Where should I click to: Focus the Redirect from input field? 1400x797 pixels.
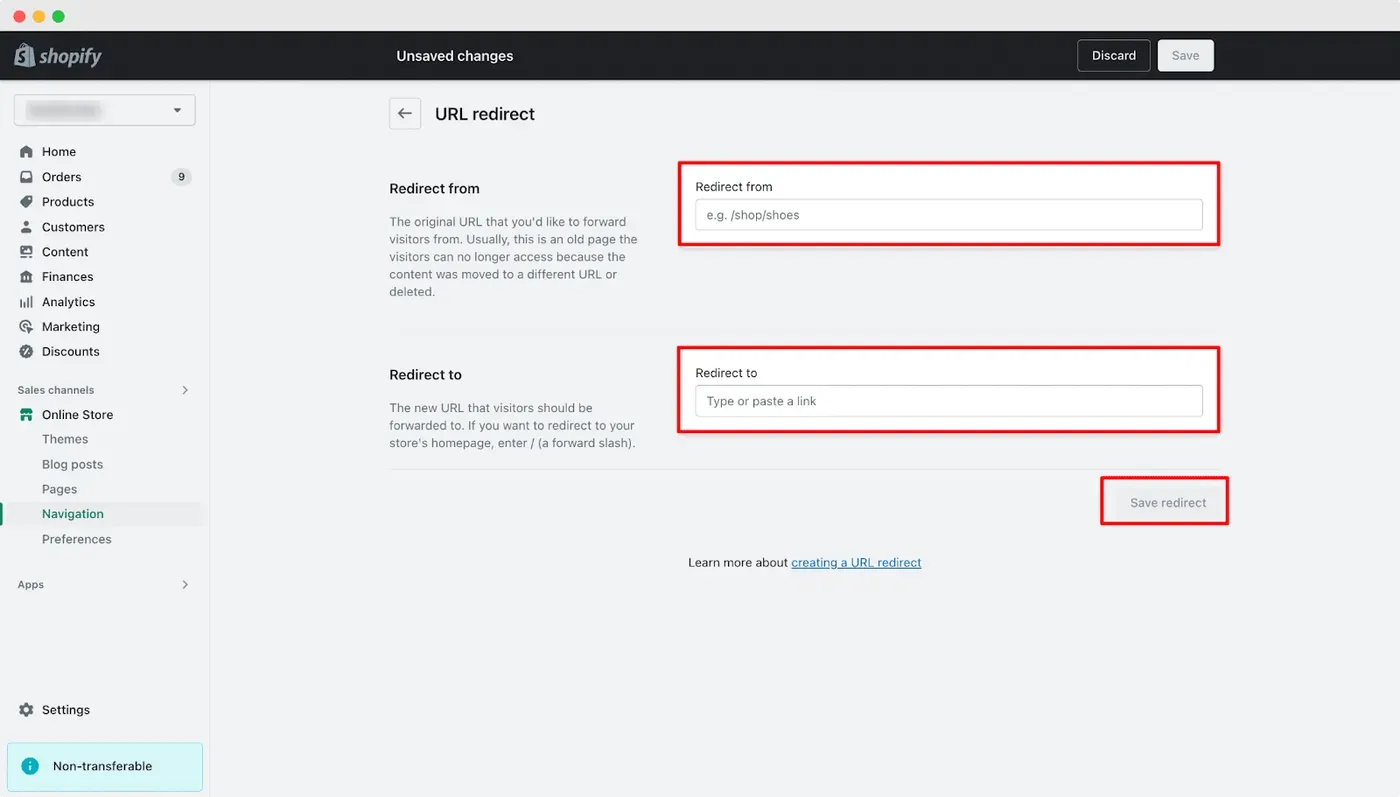[x=949, y=215]
